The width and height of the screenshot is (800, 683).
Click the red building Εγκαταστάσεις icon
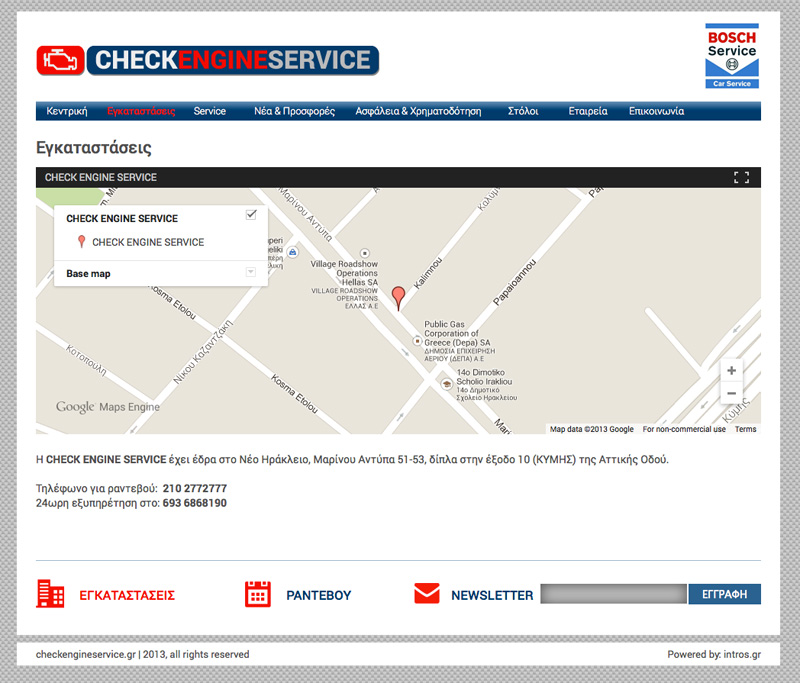coord(50,594)
